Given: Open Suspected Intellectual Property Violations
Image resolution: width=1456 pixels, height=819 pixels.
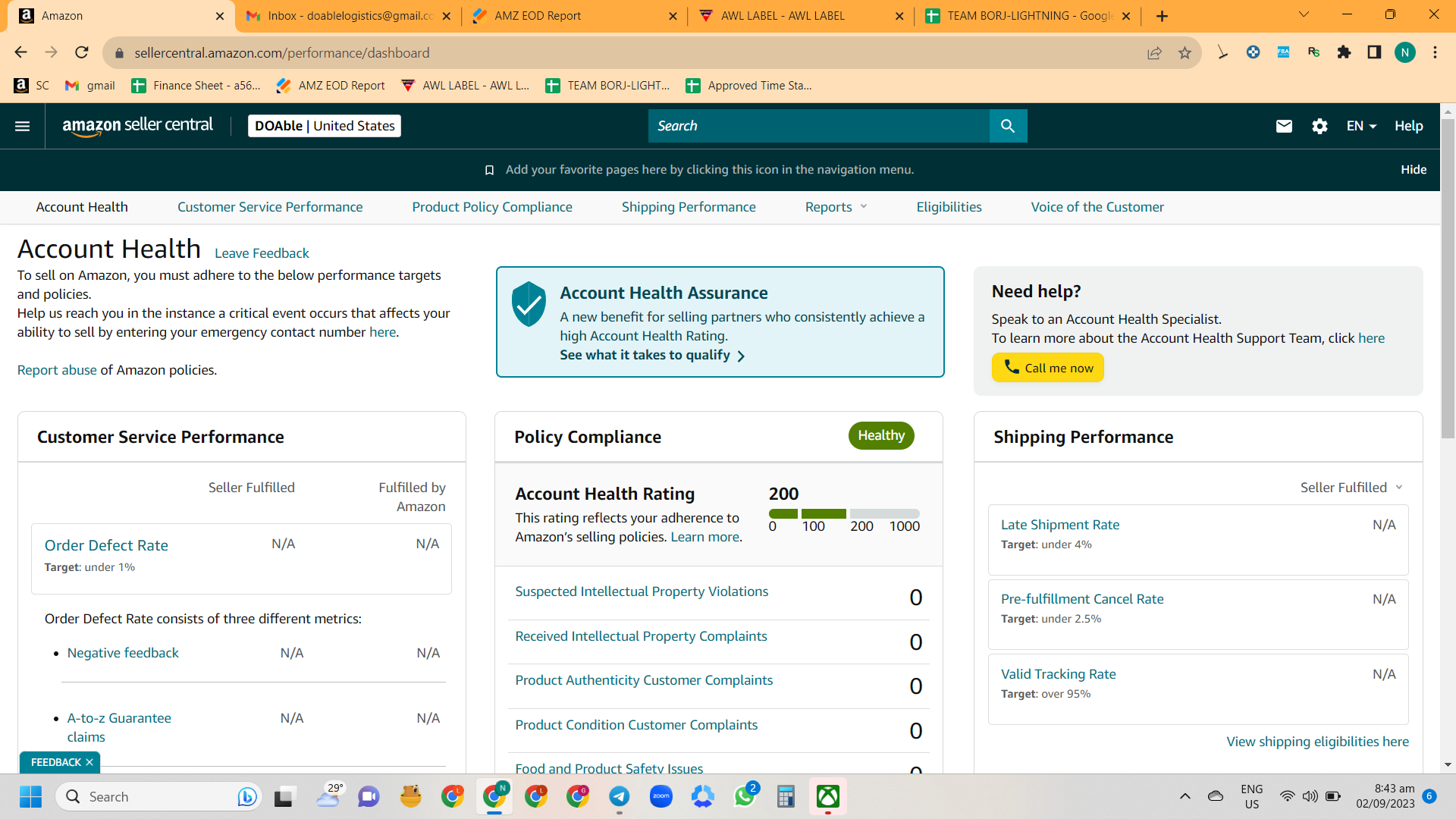Looking at the screenshot, I should pos(642,591).
